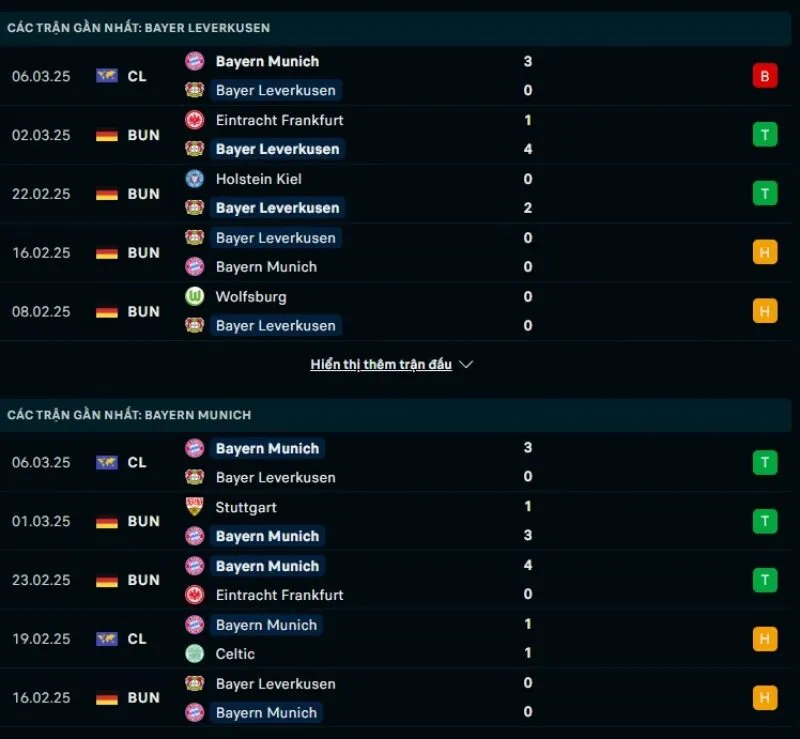
Task: Click the downward arrow next to show more matches
Action: [466, 365]
